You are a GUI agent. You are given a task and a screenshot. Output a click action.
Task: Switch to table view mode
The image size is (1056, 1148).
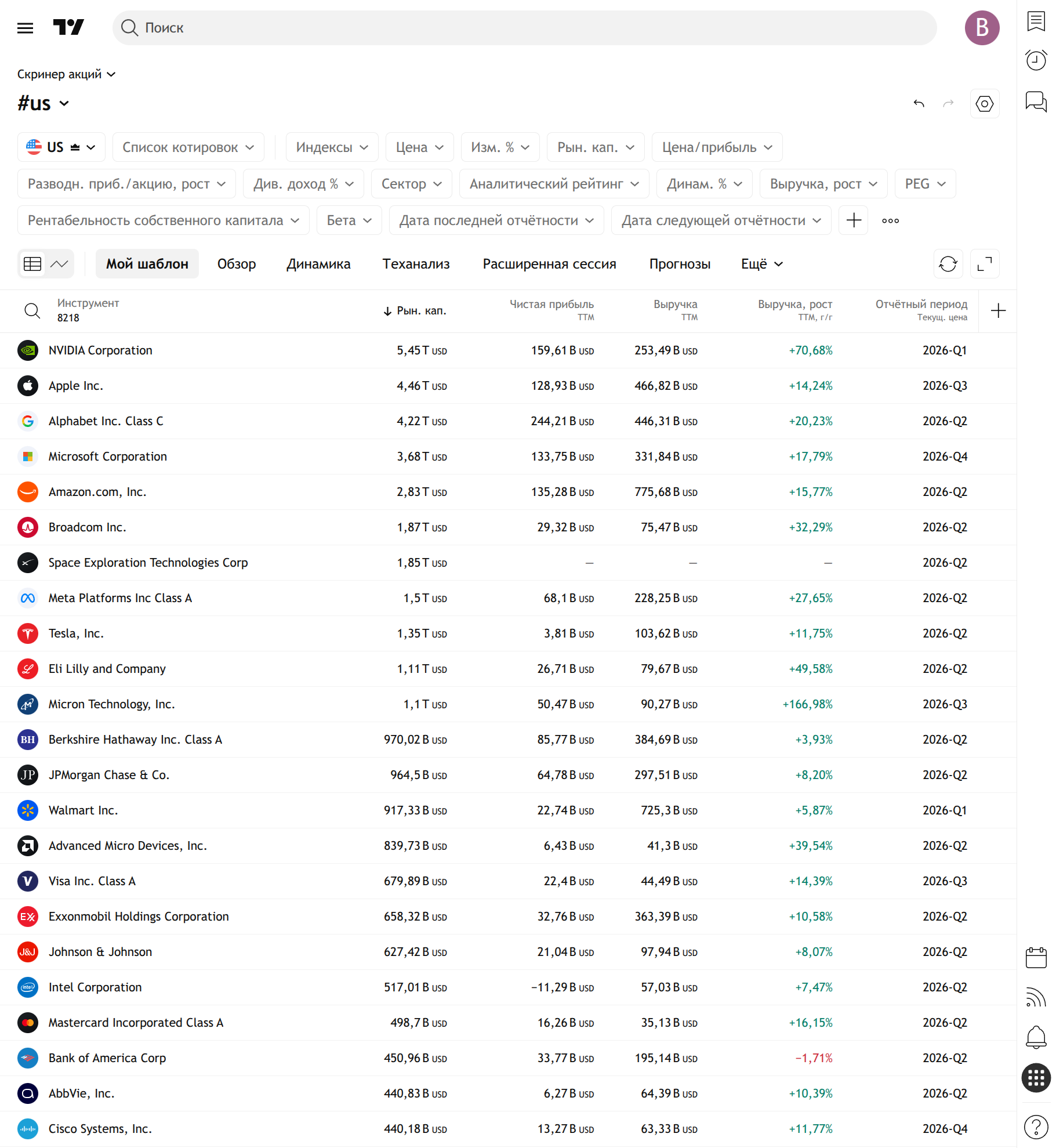tap(32, 264)
